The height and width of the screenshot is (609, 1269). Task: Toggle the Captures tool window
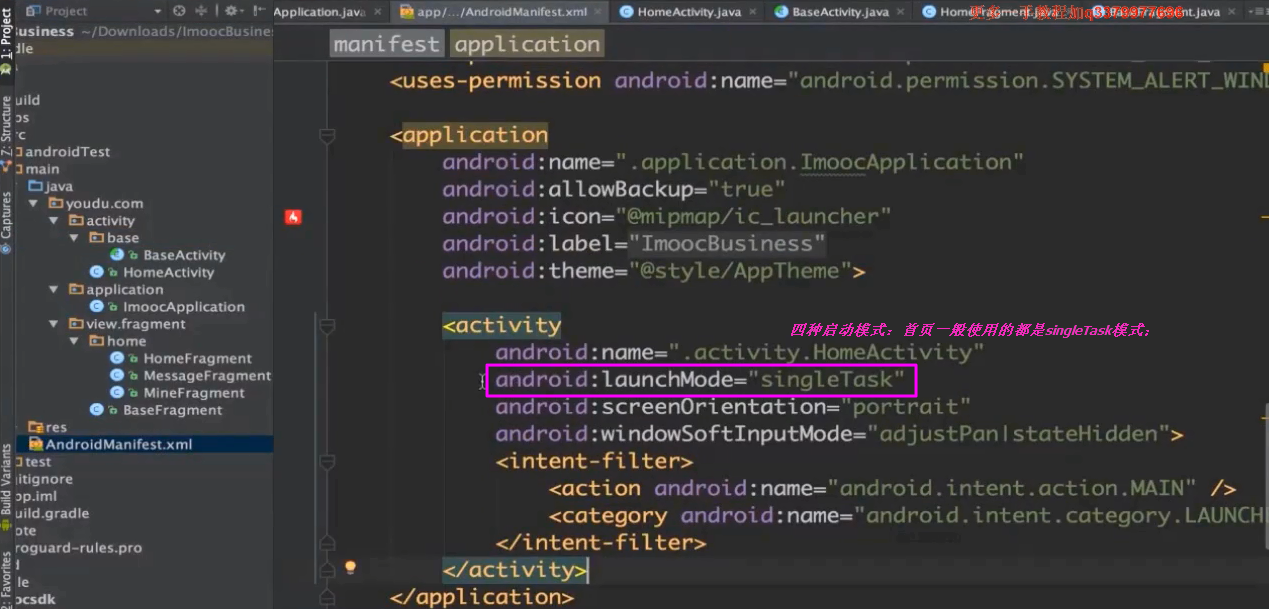tap(7, 222)
